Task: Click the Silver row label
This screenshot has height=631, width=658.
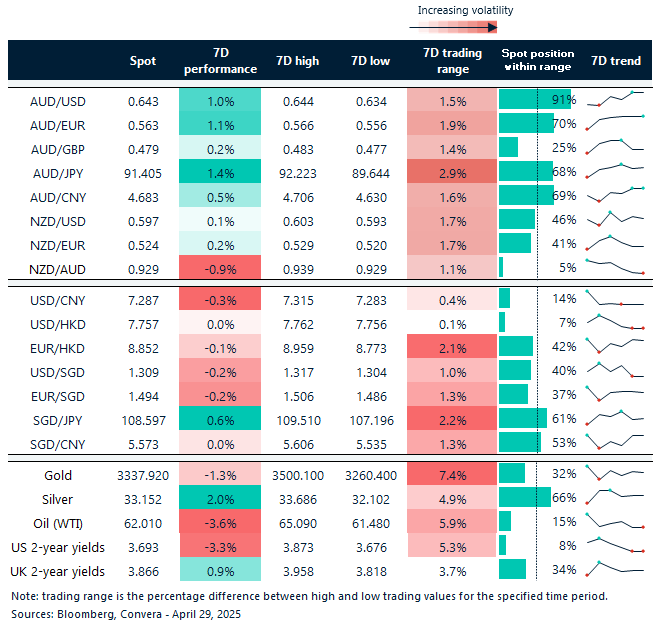Action: [x=57, y=499]
